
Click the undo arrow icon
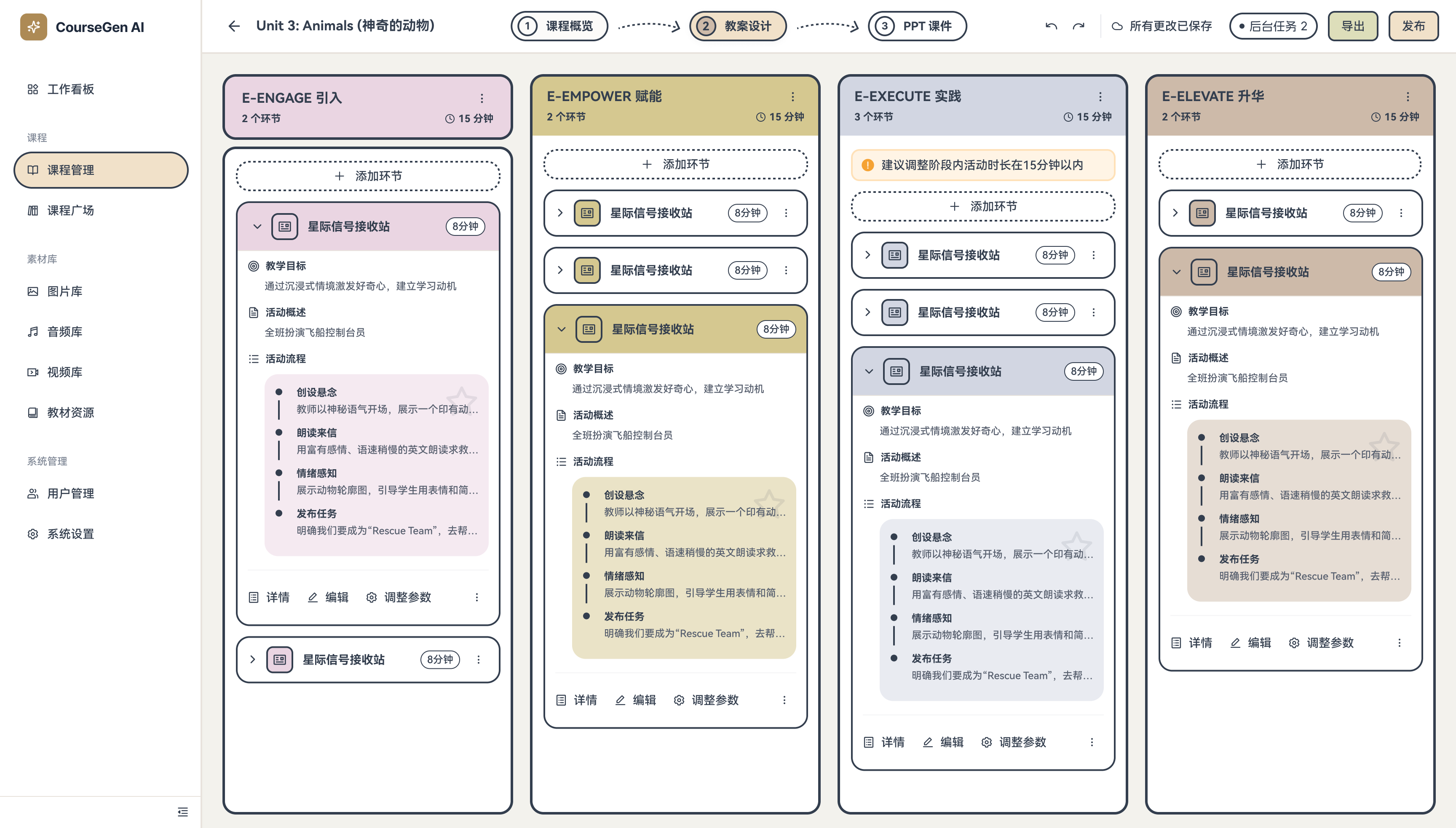coord(1051,26)
